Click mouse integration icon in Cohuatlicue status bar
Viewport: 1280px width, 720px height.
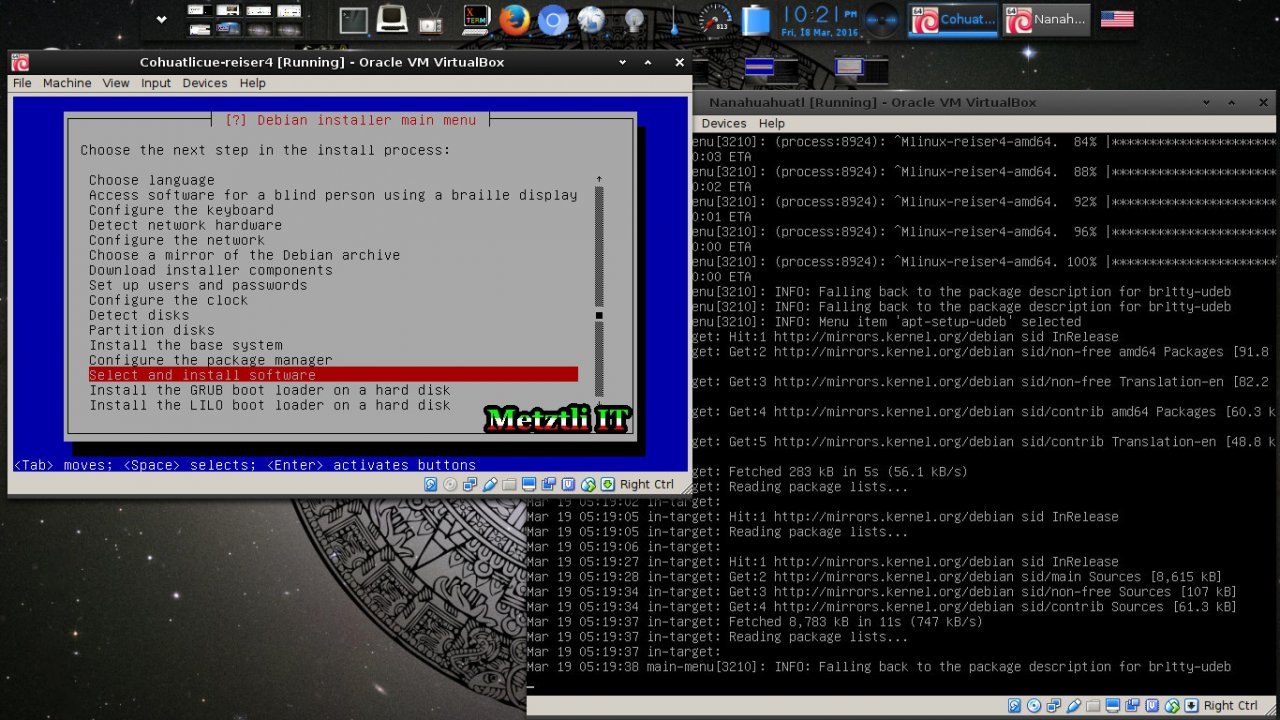[x=588, y=484]
